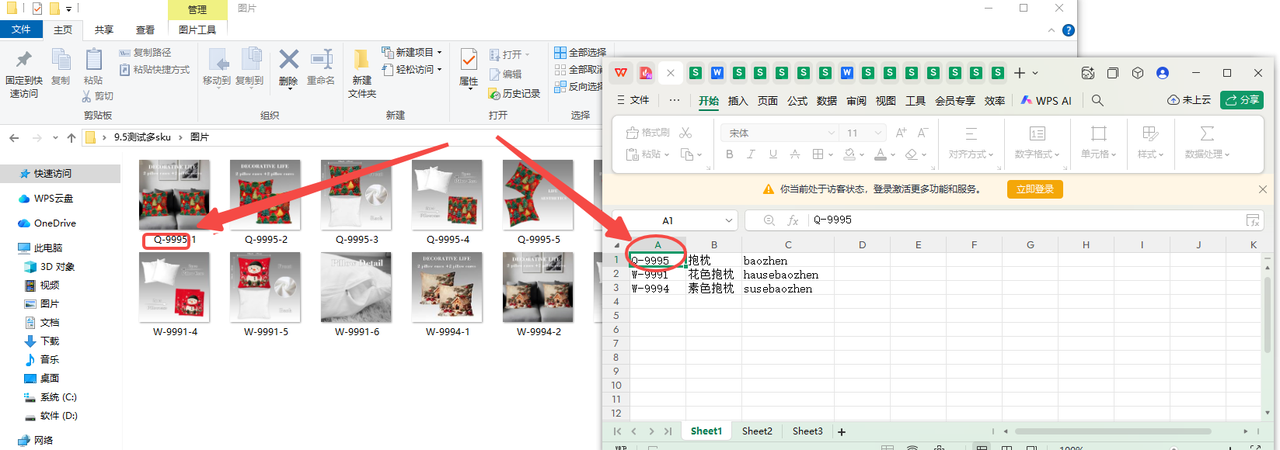Switch to the Sheet3 tab
The width and height of the screenshot is (1280, 450).
(808, 431)
